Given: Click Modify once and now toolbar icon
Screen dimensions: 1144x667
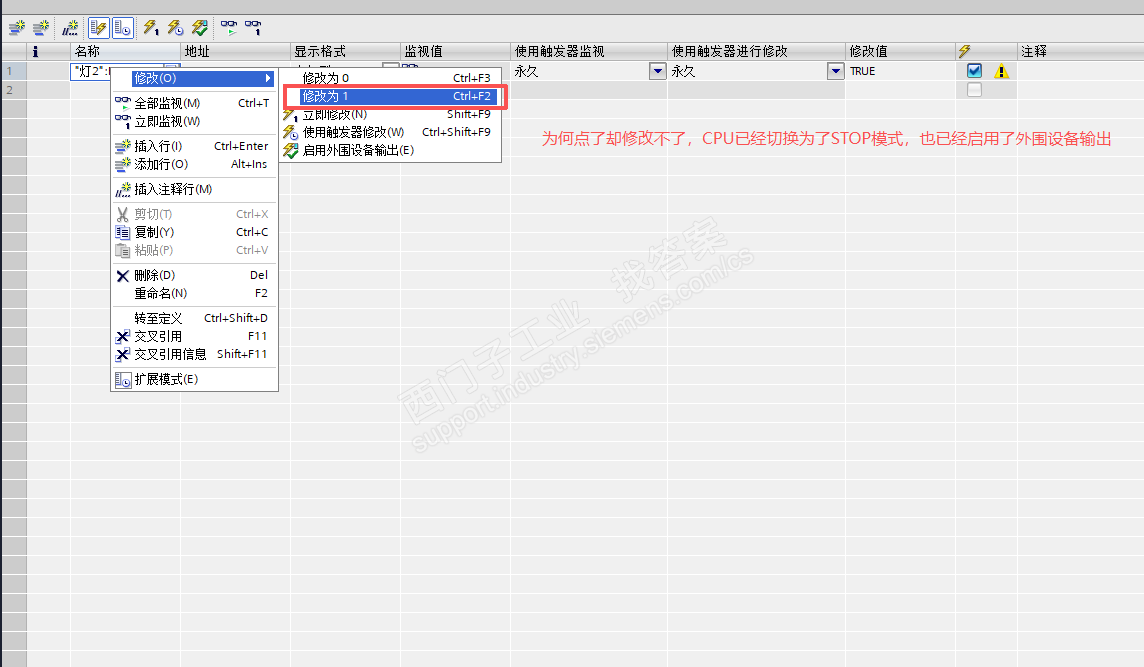Looking at the screenshot, I should click(x=151, y=28).
